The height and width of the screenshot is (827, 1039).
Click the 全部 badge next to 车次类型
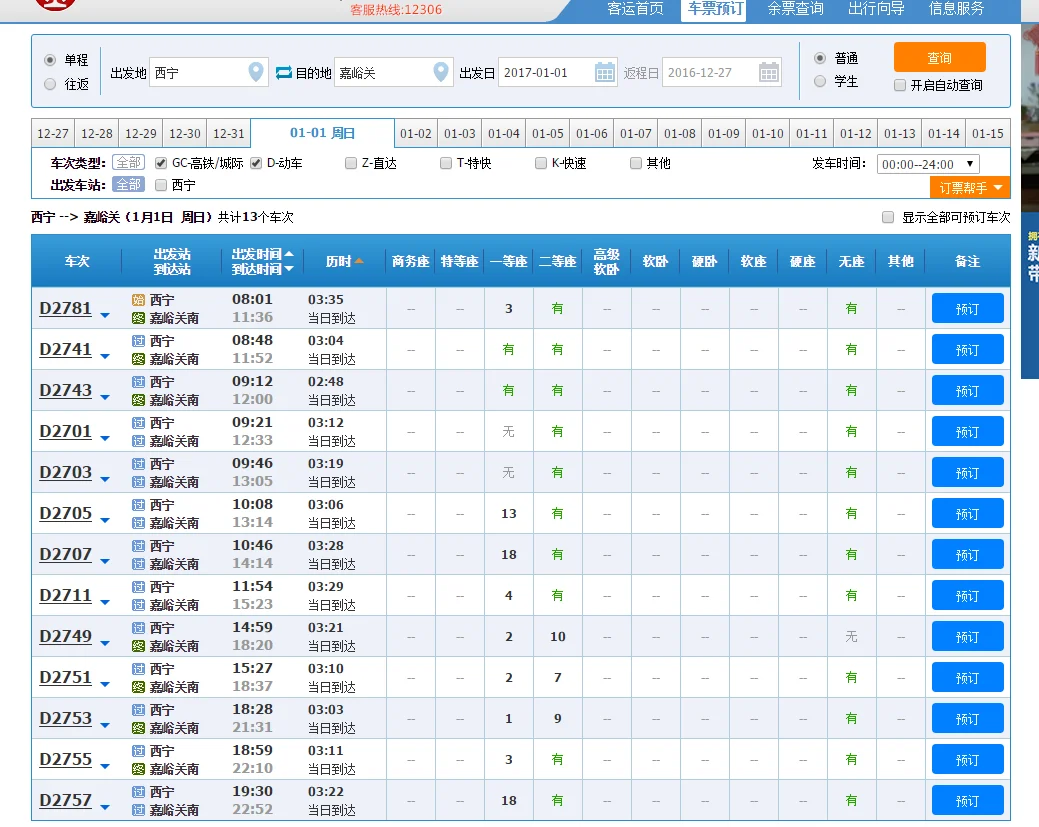tap(130, 161)
